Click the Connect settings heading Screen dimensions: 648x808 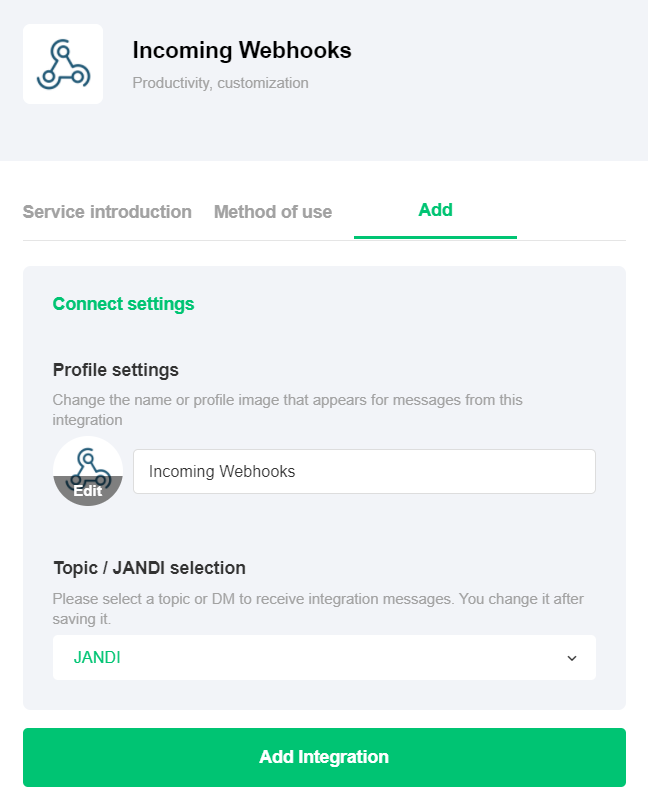click(x=124, y=304)
